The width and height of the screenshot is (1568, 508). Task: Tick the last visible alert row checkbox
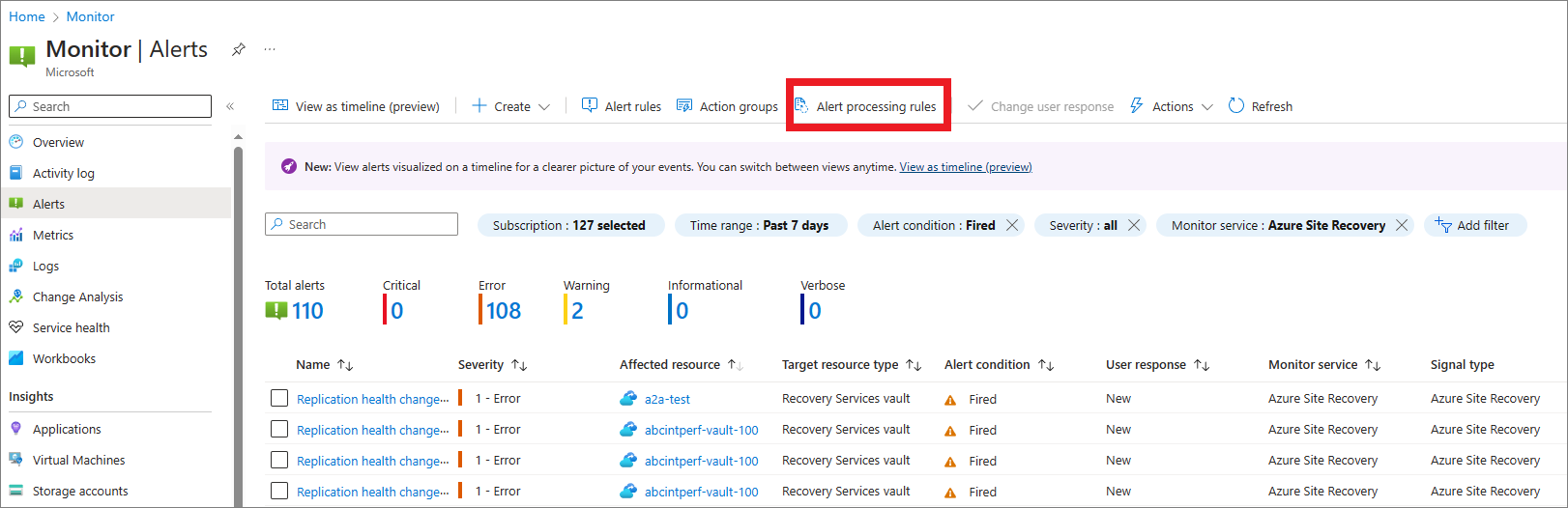coord(279,491)
